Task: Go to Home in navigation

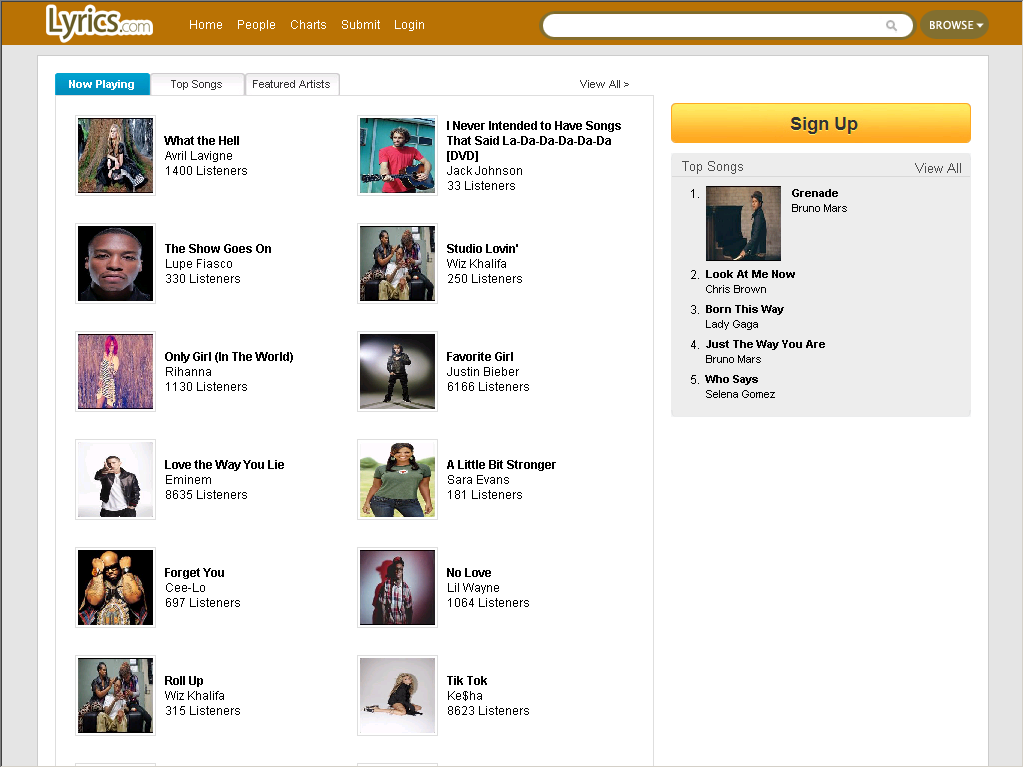Action: (x=206, y=25)
